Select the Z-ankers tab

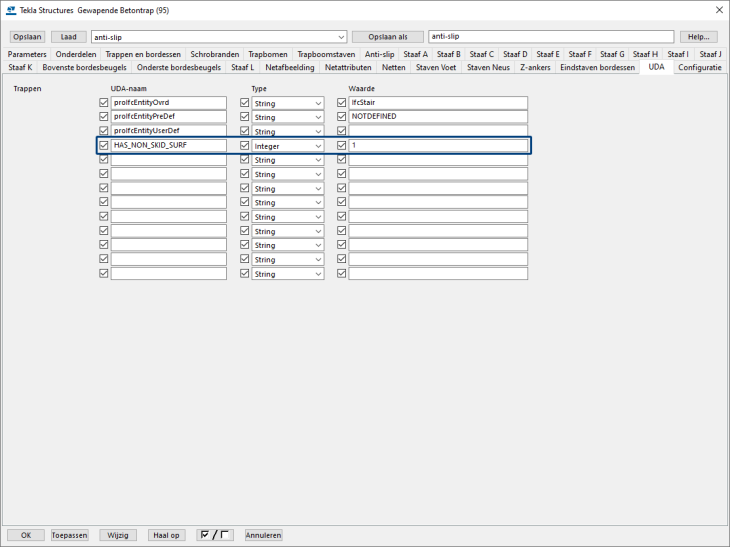tap(535, 67)
